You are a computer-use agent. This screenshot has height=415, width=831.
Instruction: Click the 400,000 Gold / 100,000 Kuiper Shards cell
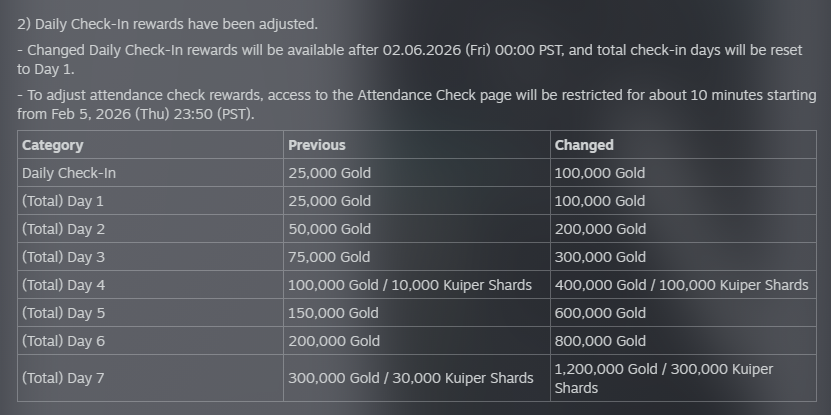point(680,285)
